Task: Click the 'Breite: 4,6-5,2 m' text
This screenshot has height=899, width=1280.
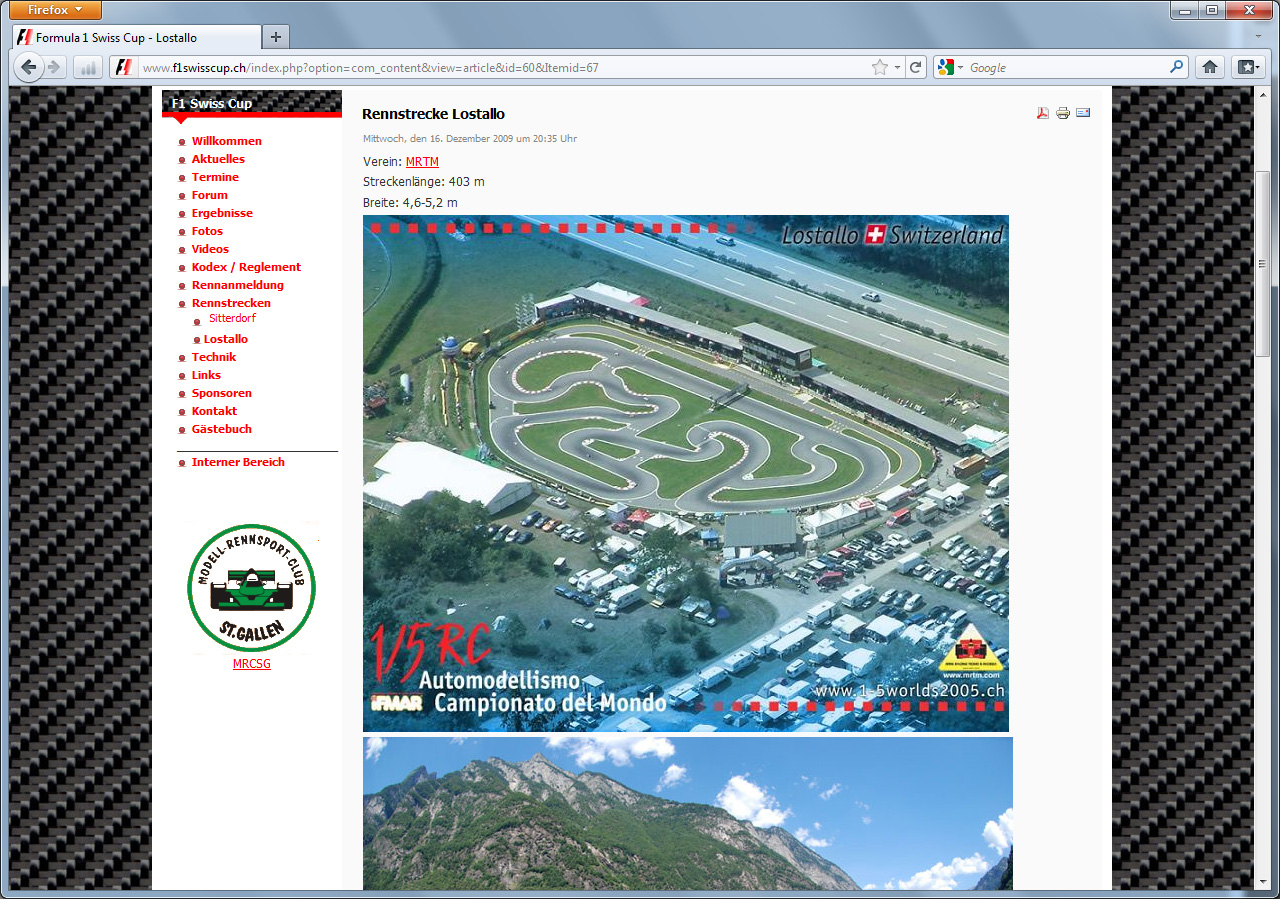Action: pyautogui.click(x=410, y=203)
